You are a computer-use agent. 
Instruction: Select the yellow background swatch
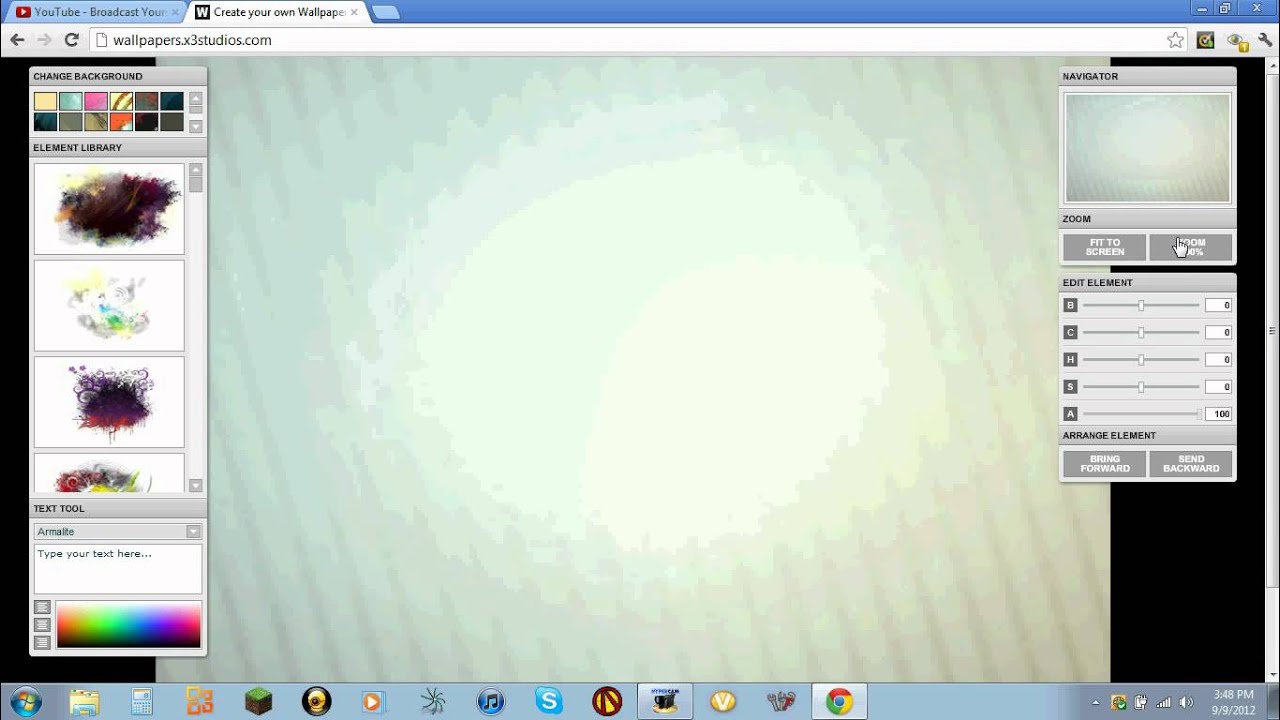45,101
